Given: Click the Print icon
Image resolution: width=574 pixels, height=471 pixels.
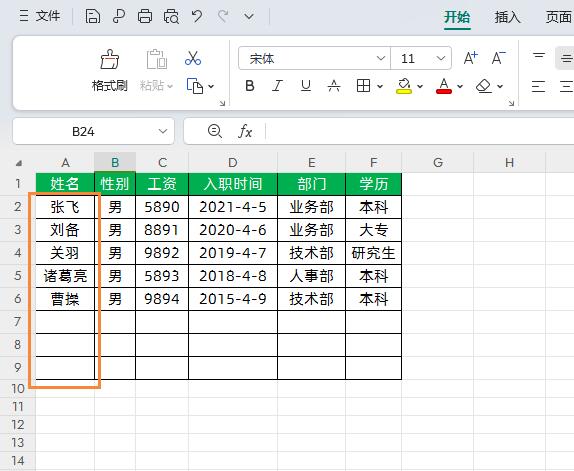Looking at the screenshot, I should click(145, 16).
